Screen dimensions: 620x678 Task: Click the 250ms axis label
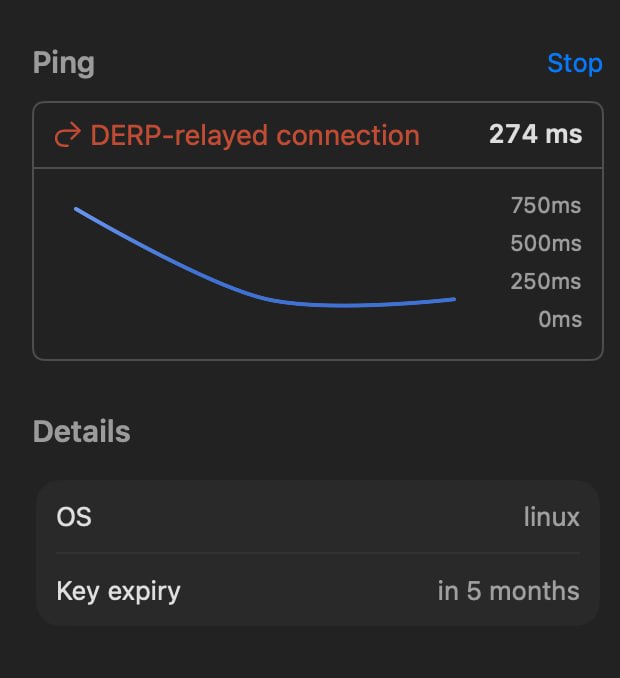point(545,282)
